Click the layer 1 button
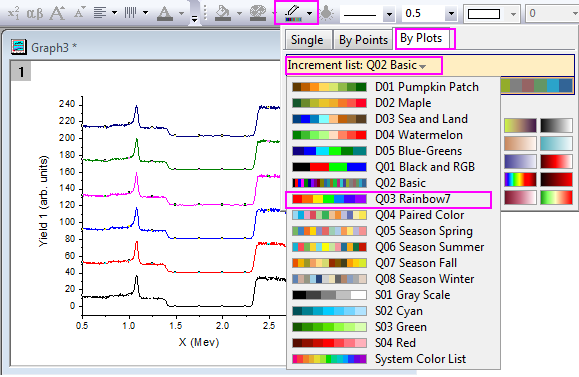 coord(21,72)
